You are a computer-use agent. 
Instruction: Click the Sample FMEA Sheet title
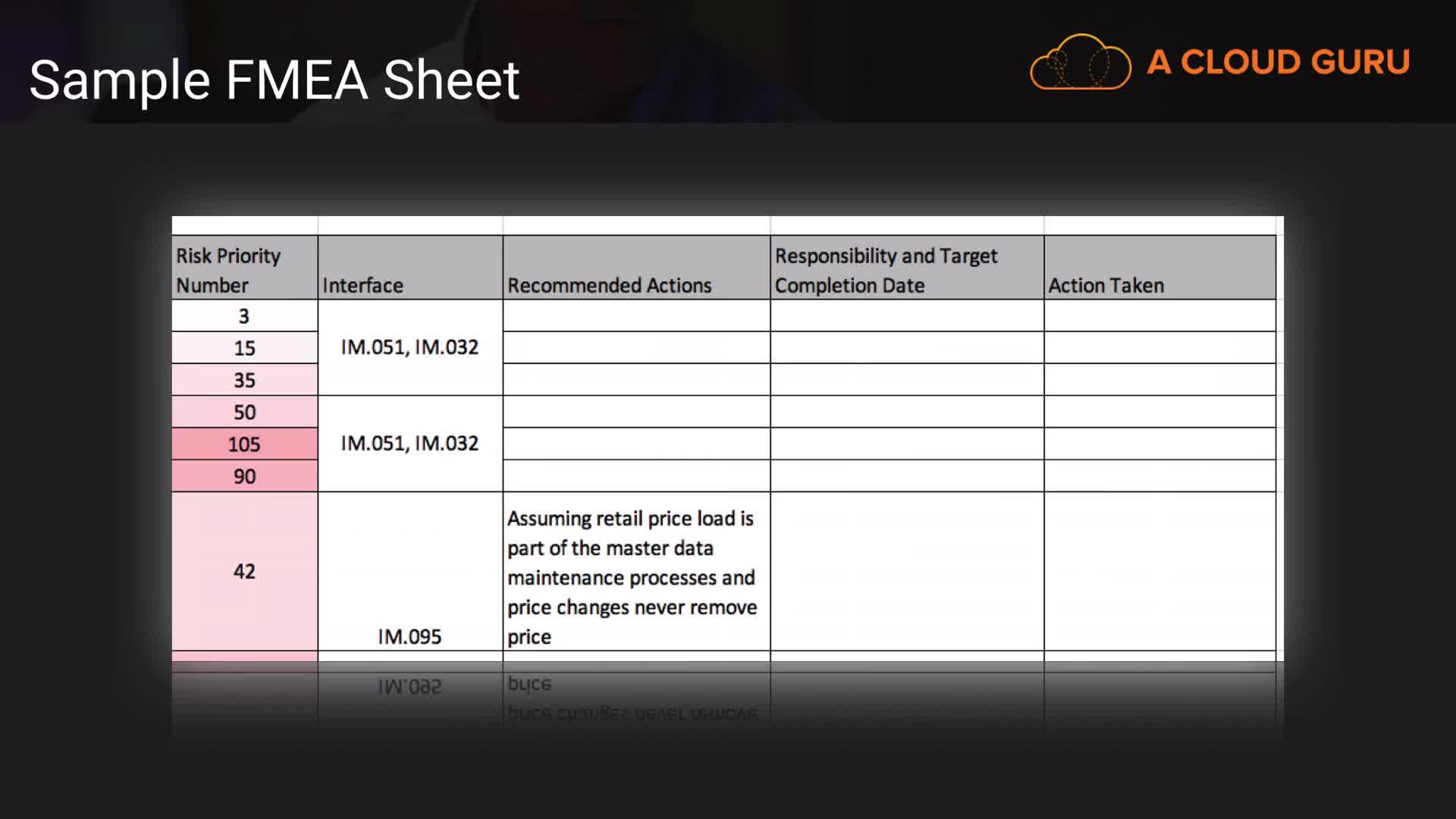tap(274, 80)
